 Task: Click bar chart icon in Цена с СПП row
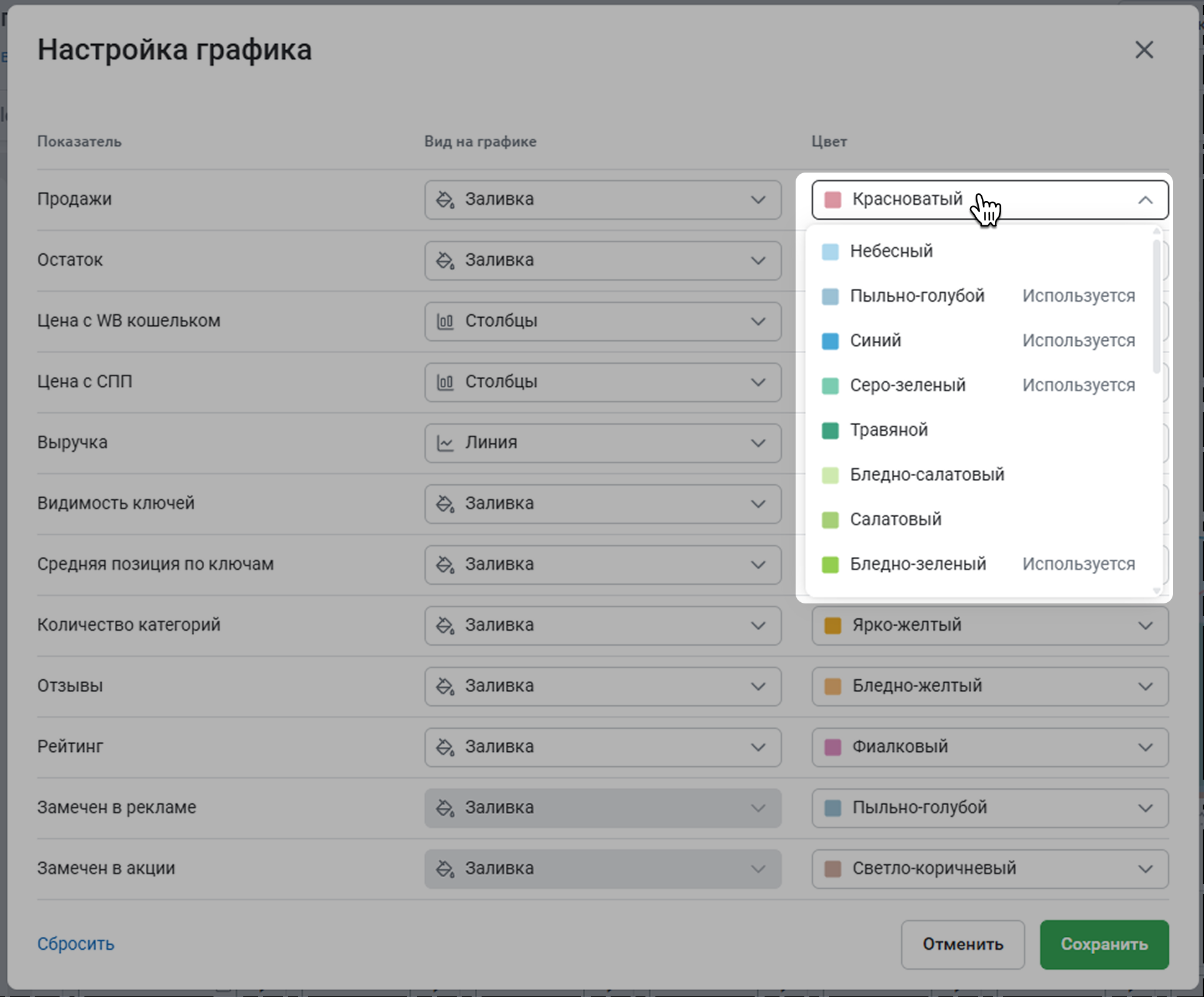[x=445, y=382]
